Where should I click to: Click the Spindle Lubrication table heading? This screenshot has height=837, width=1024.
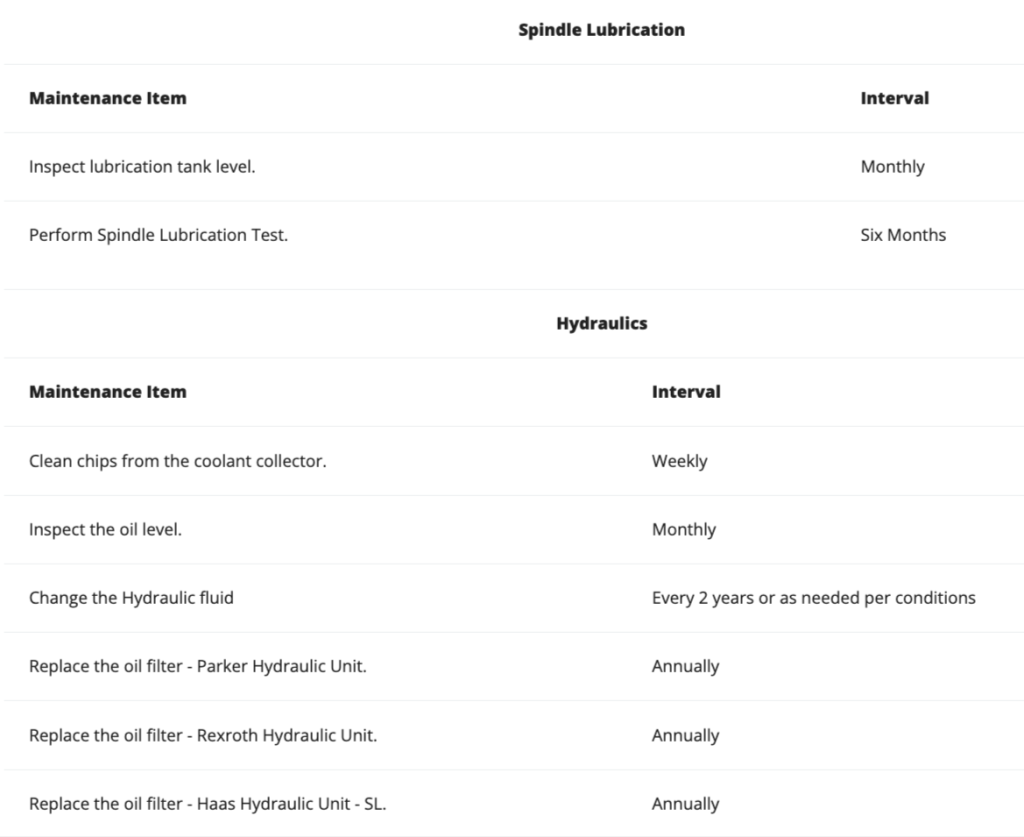click(x=601, y=30)
